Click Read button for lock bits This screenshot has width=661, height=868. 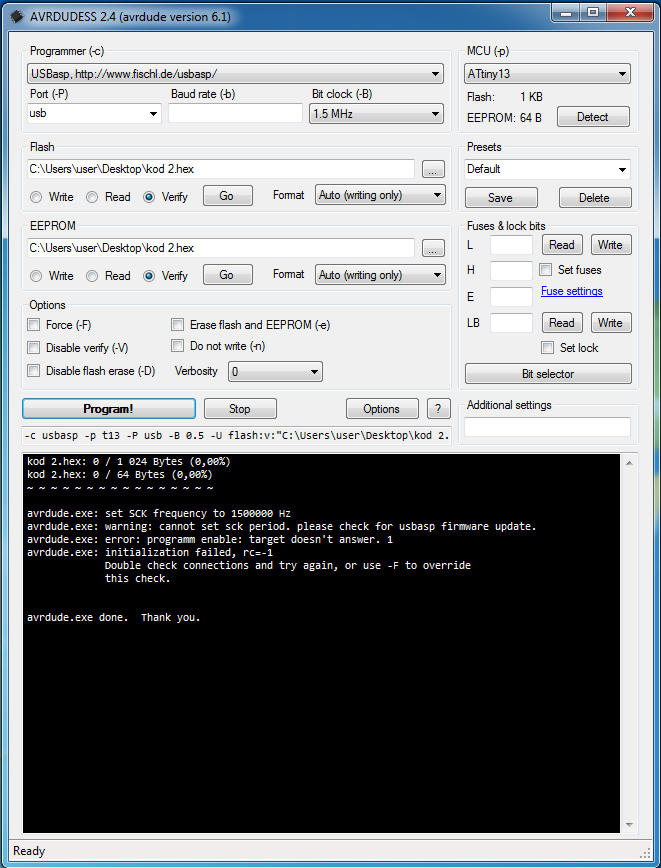[x=562, y=323]
